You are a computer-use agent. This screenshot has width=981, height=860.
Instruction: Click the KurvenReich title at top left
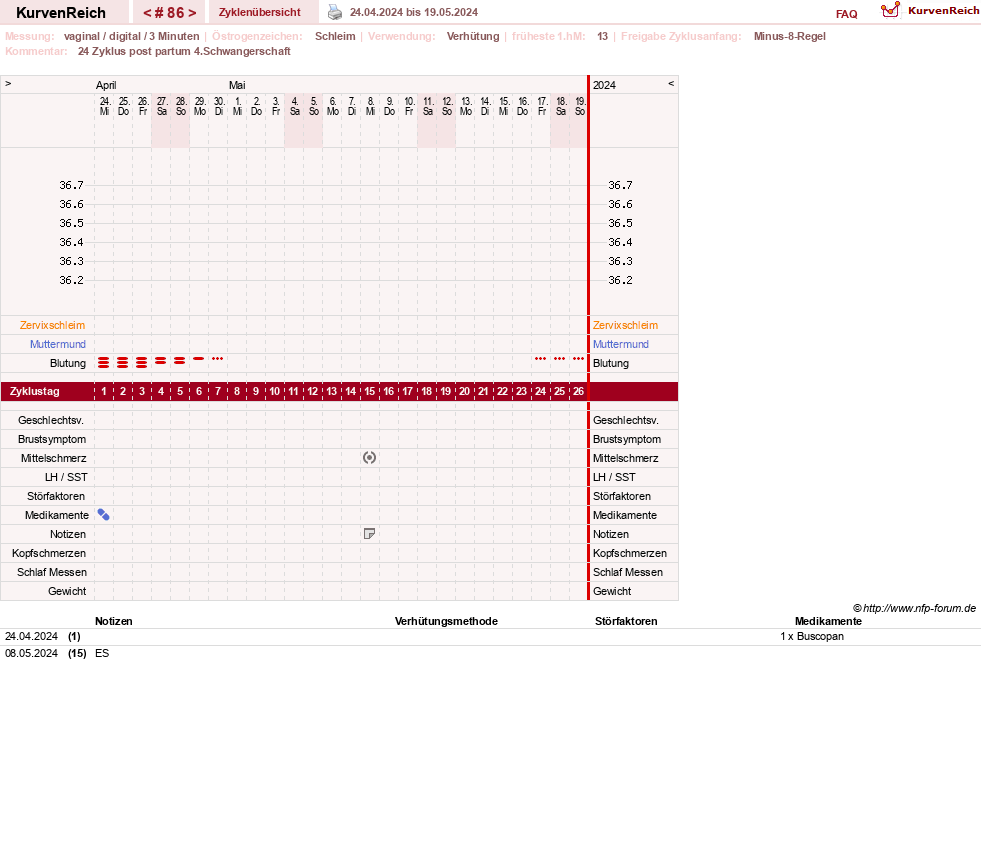pos(61,13)
